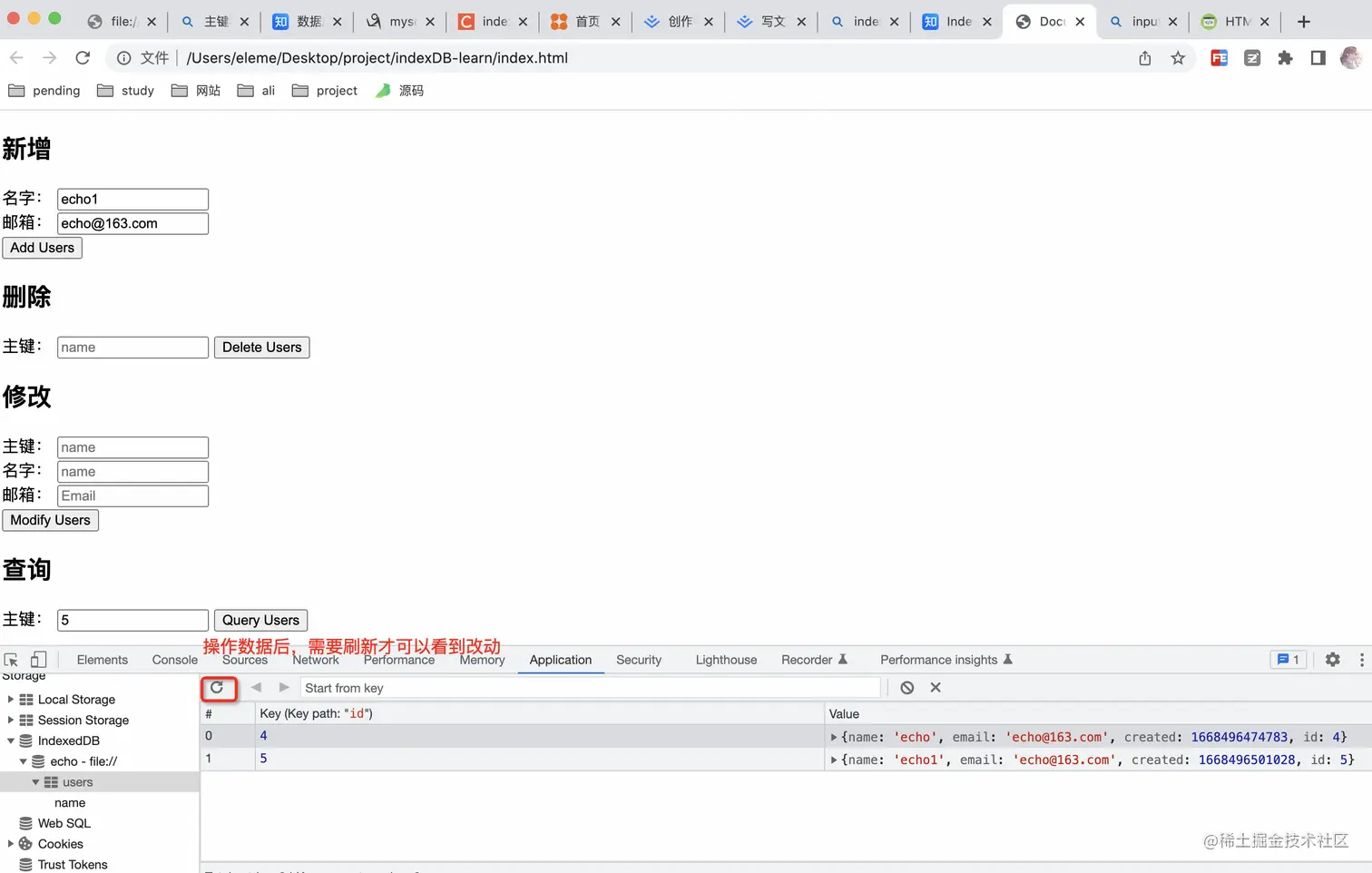1372x873 pixels.
Task: Expand Local Storage in the sidebar
Action: coord(11,700)
